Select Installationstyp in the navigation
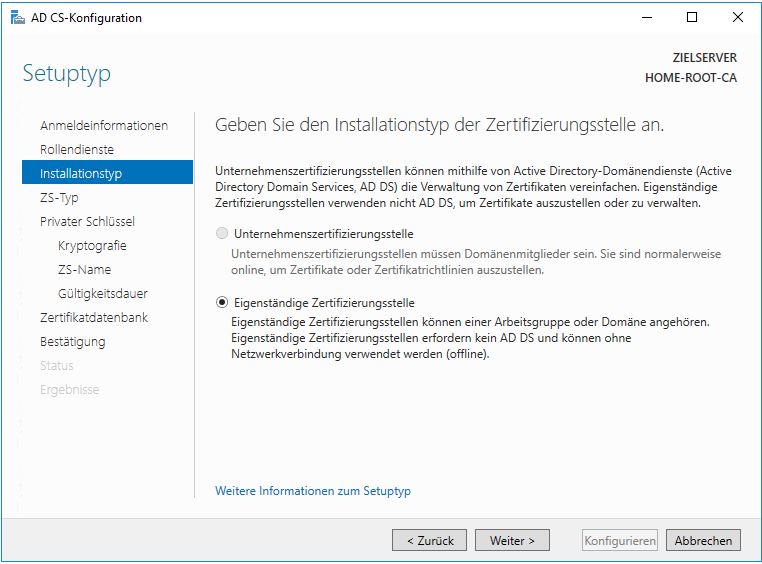The width and height of the screenshot is (762, 564). [81, 174]
